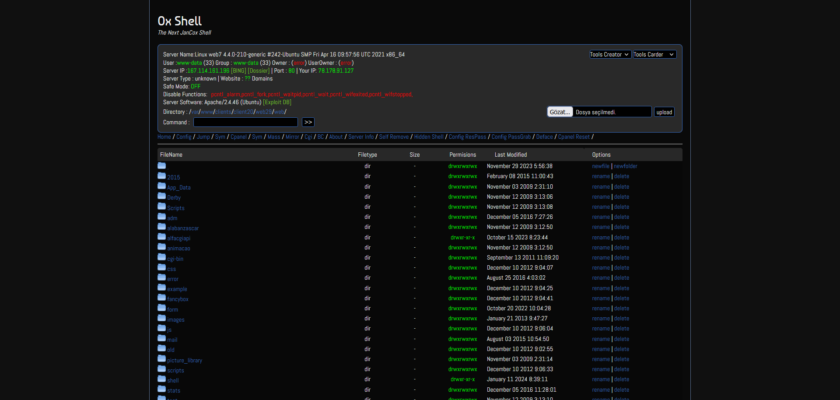Viewport: 840px width, 400px height.
Task: Click the adm folder icon
Action: tap(162, 216)
